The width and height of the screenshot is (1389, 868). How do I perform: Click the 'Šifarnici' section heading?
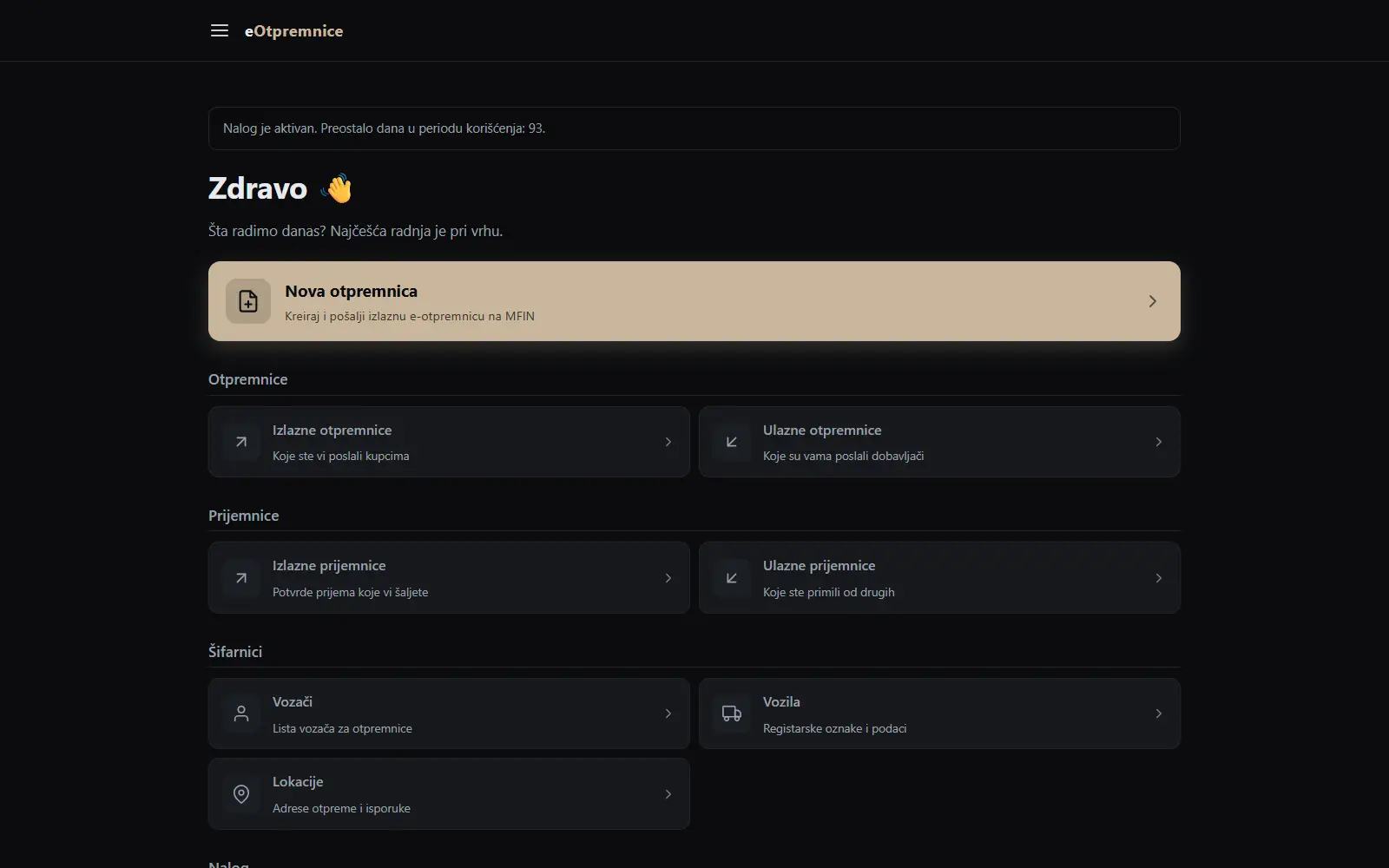pyautogui.click(x=235, y=651)
